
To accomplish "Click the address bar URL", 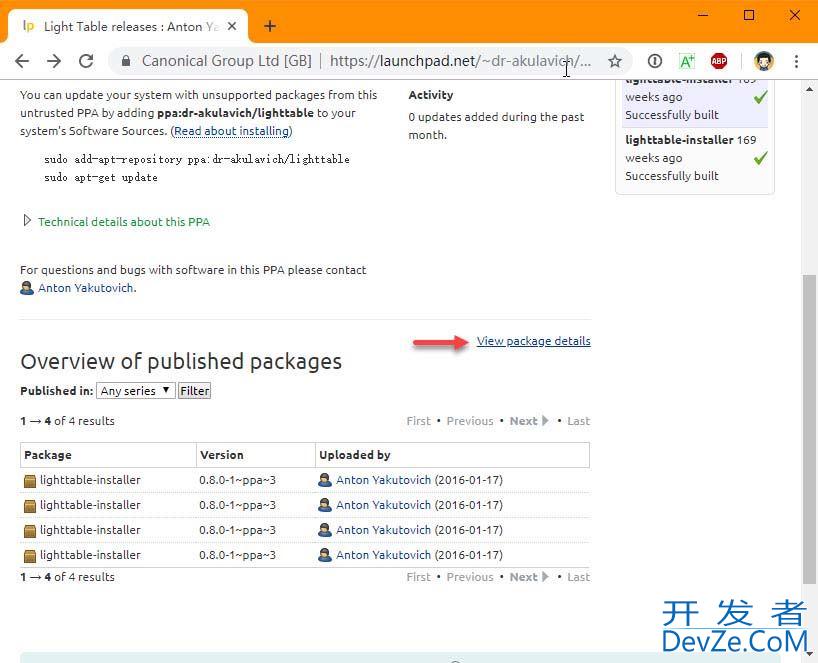I will pyautogui.click(x=460, y=61).
